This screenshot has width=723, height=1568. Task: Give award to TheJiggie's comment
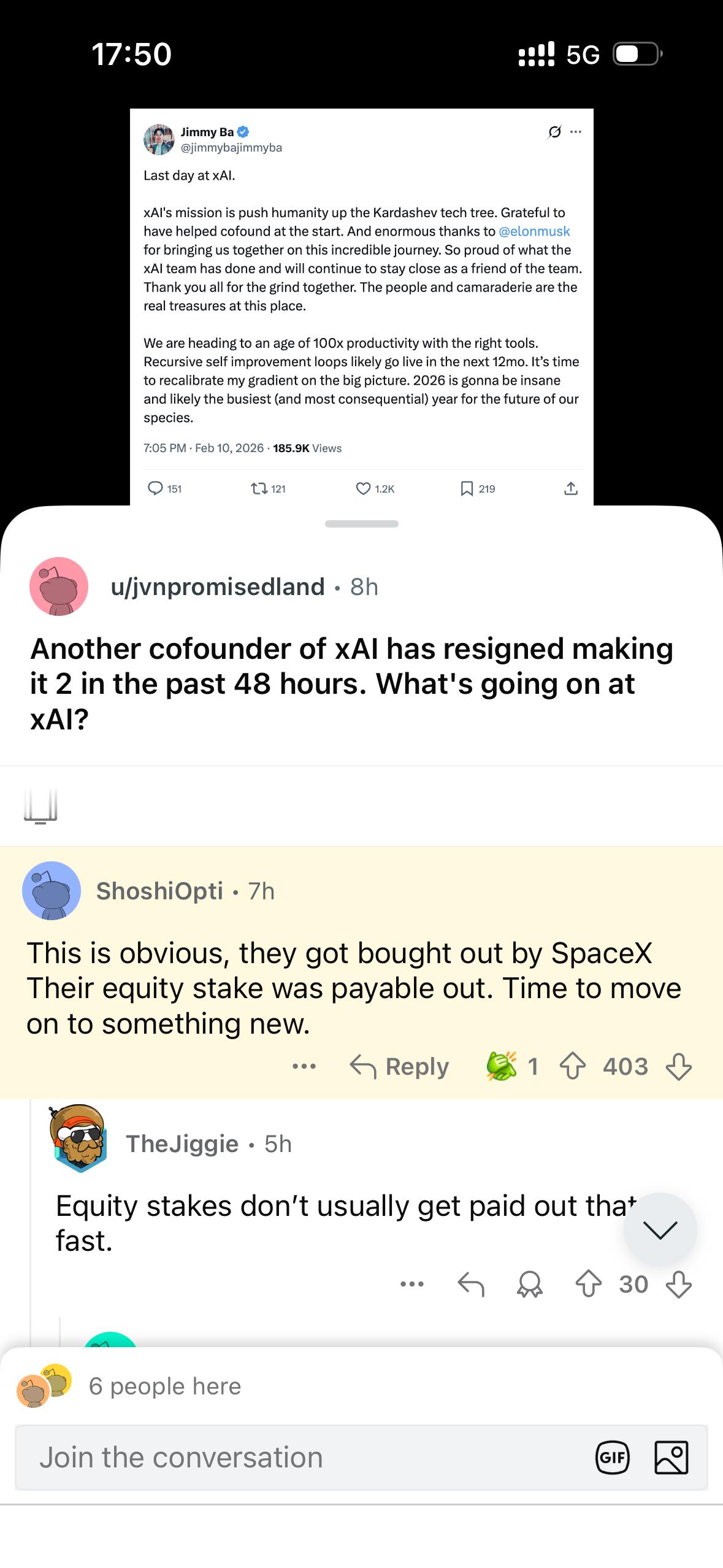pos(530,1284)
